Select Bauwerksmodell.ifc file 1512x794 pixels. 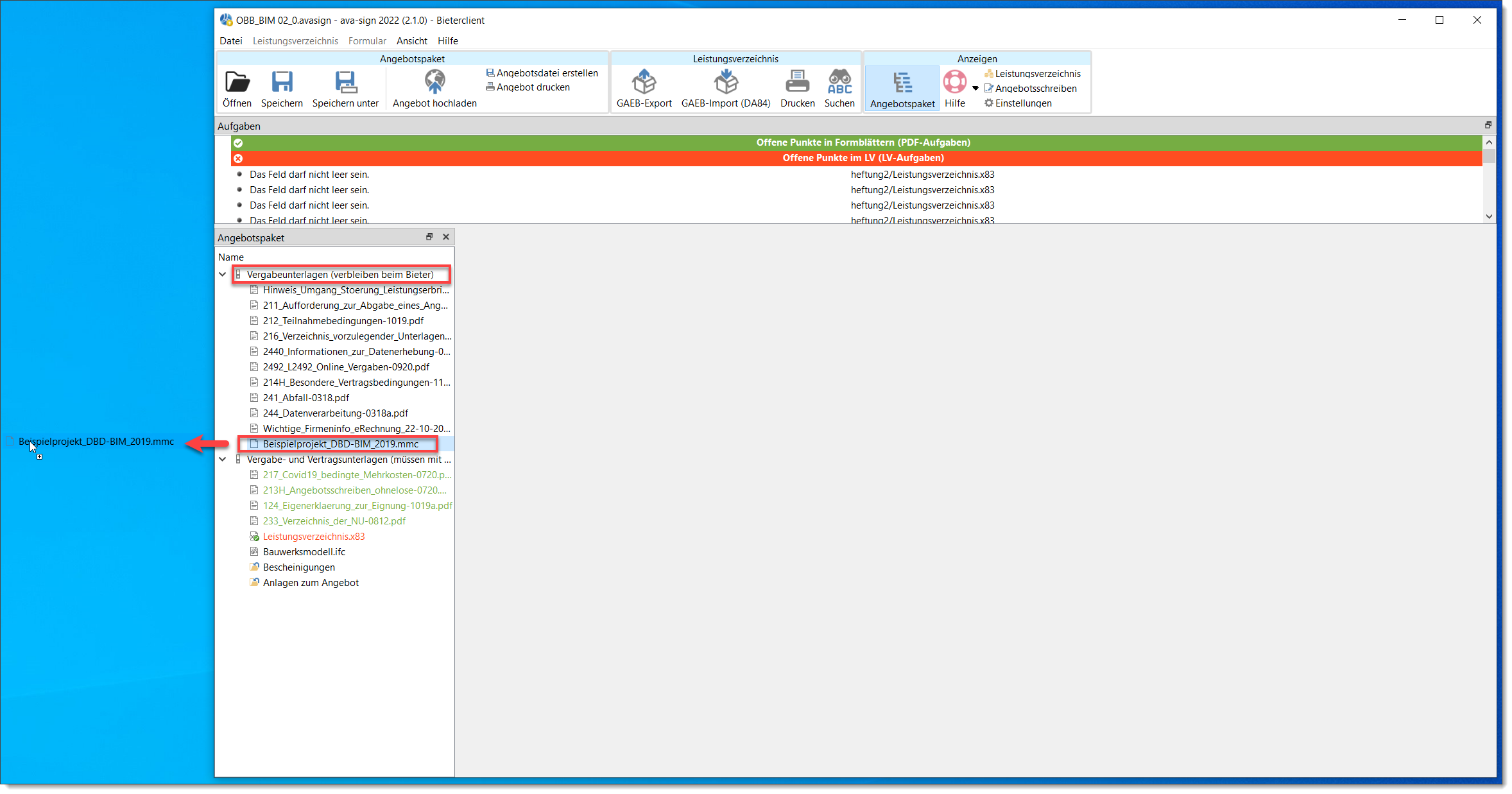point(304,552)
